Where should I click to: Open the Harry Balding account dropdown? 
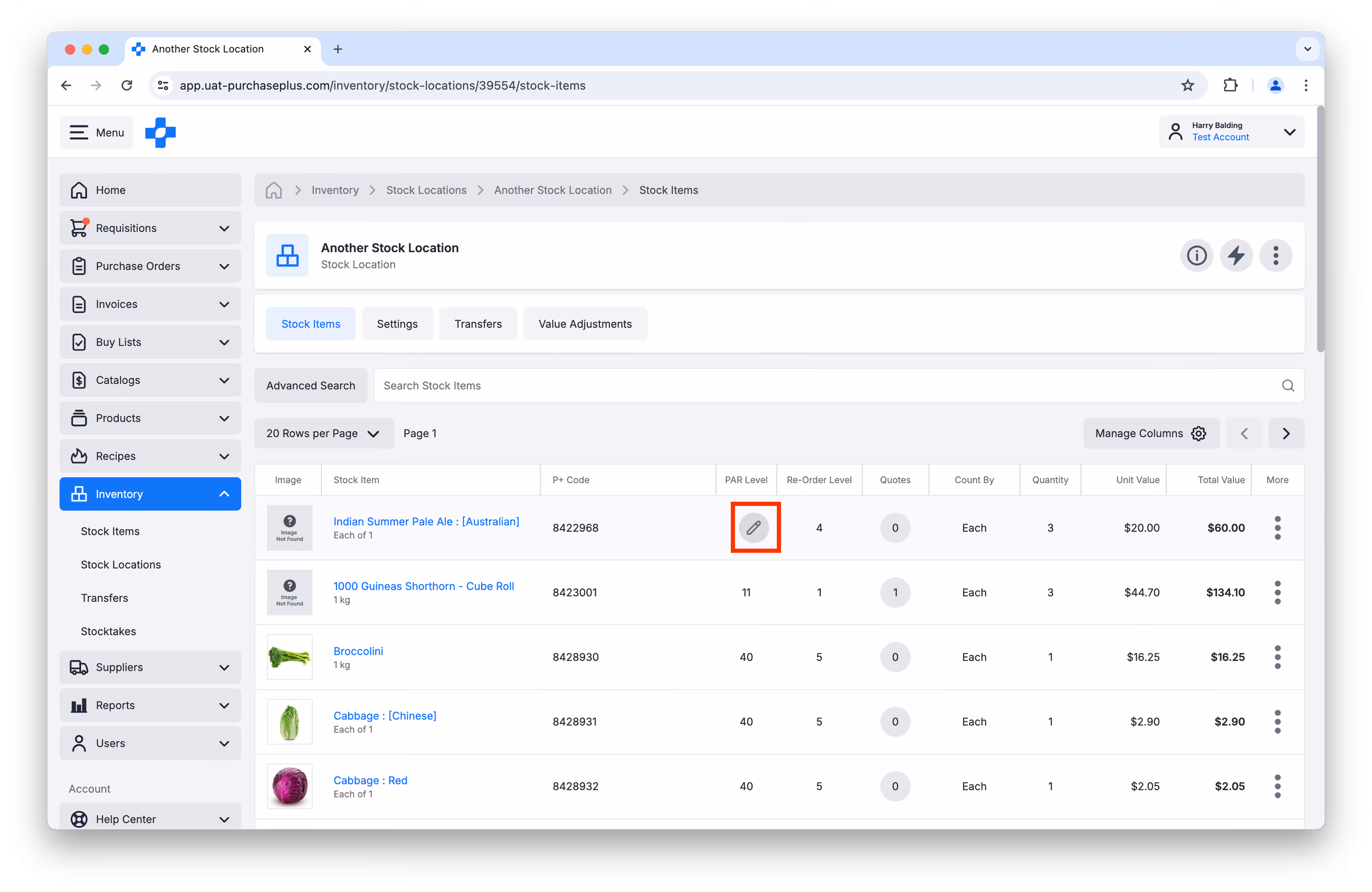[x=1231, y=132]
